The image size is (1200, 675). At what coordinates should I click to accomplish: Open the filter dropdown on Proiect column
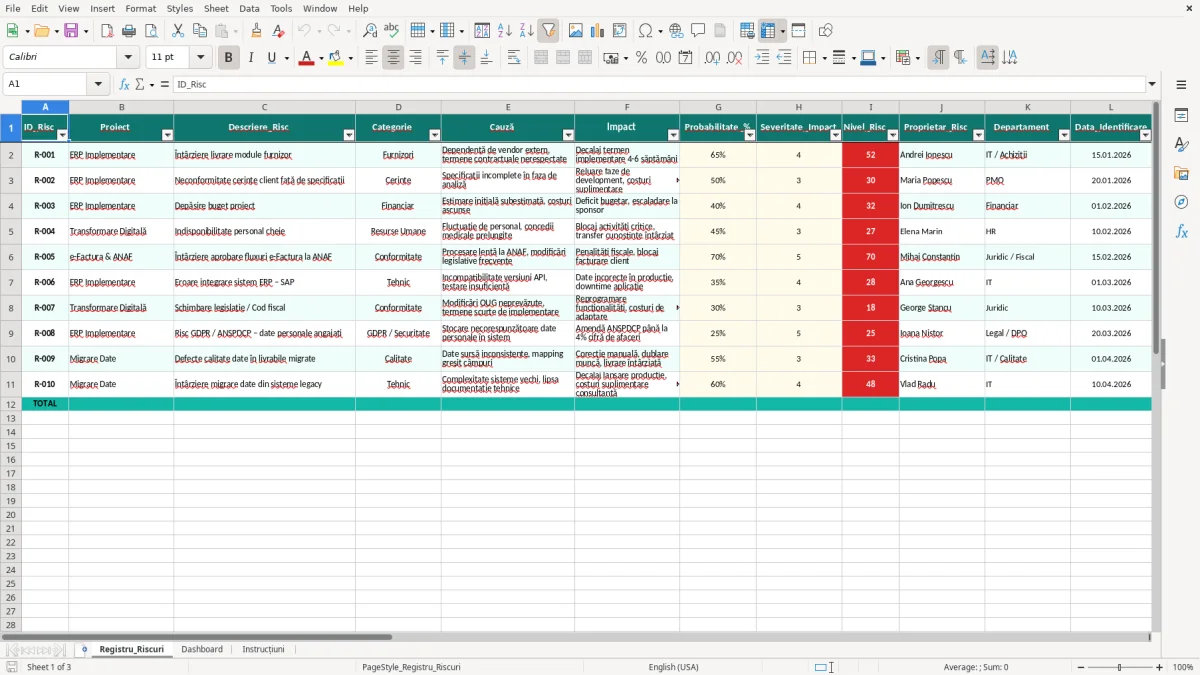[167, 135]
